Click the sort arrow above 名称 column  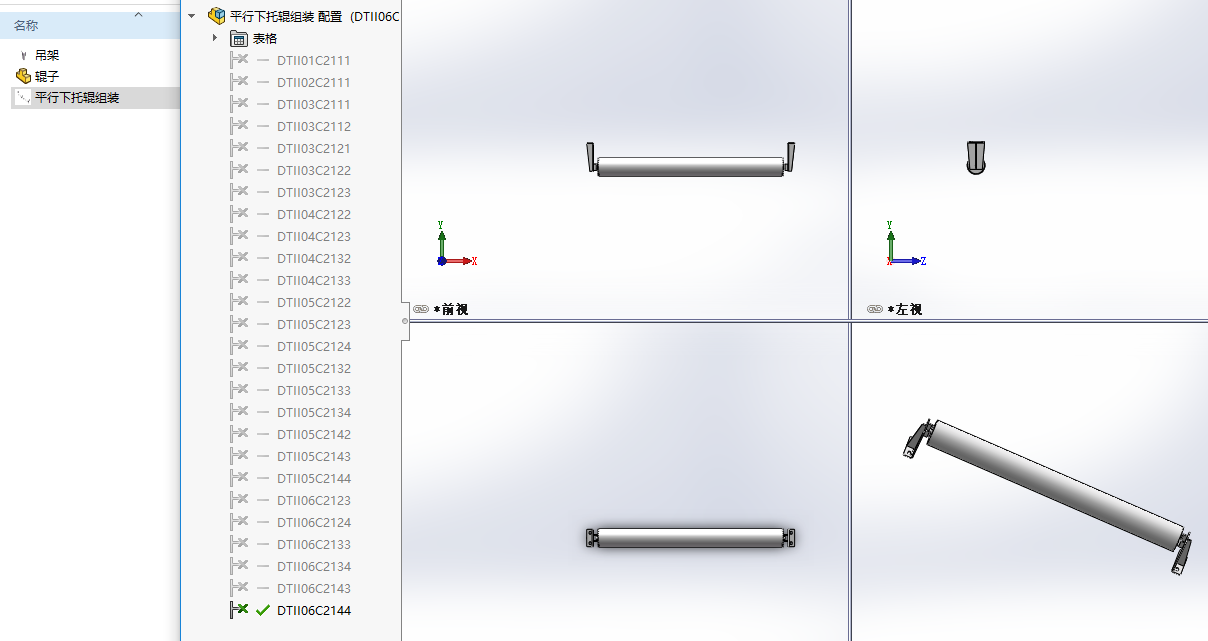coord(138,14)
